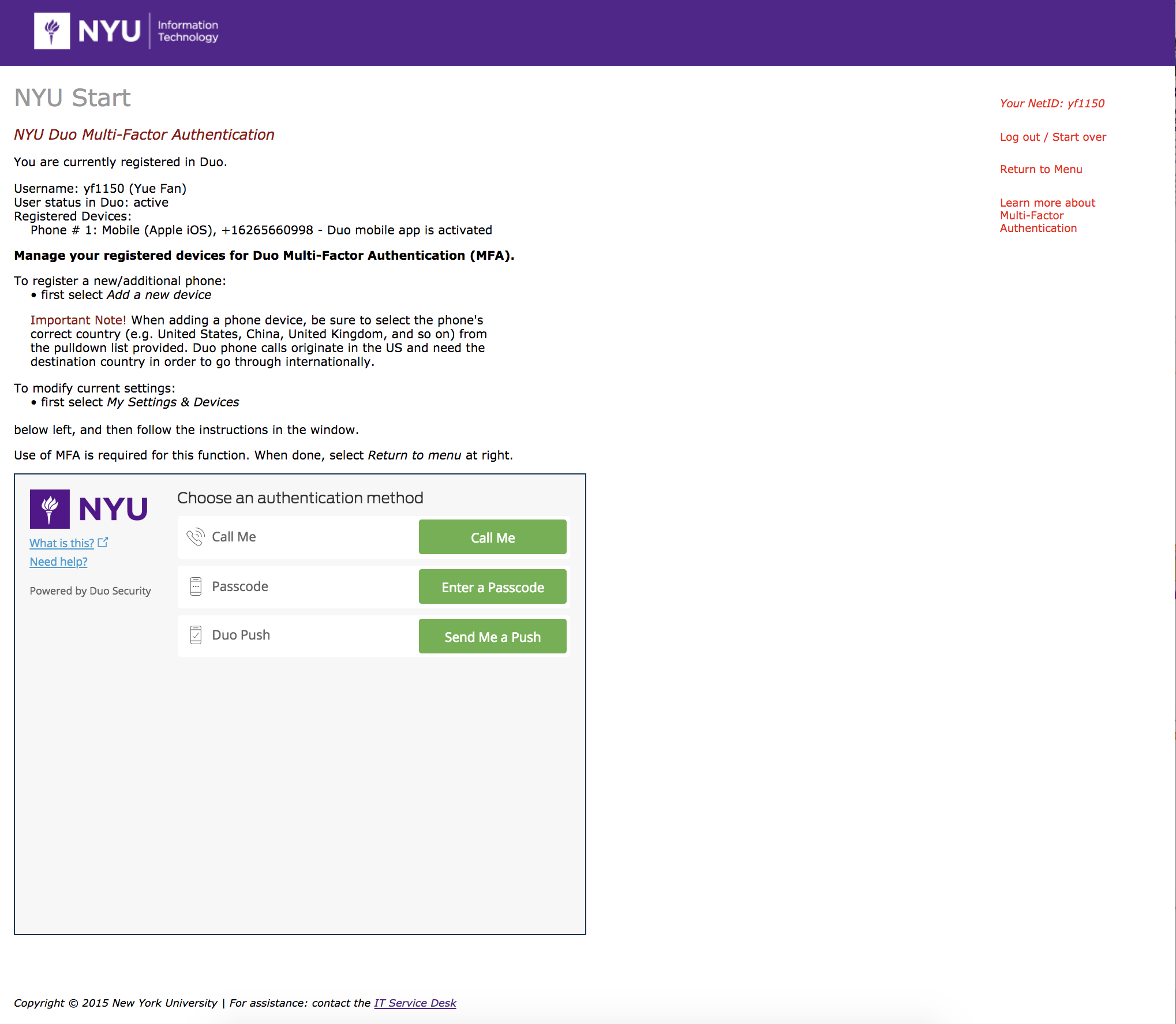Click the NYU torch logo in header
This screenshot has width=1176, height=1024.
(x=52, y=31)
